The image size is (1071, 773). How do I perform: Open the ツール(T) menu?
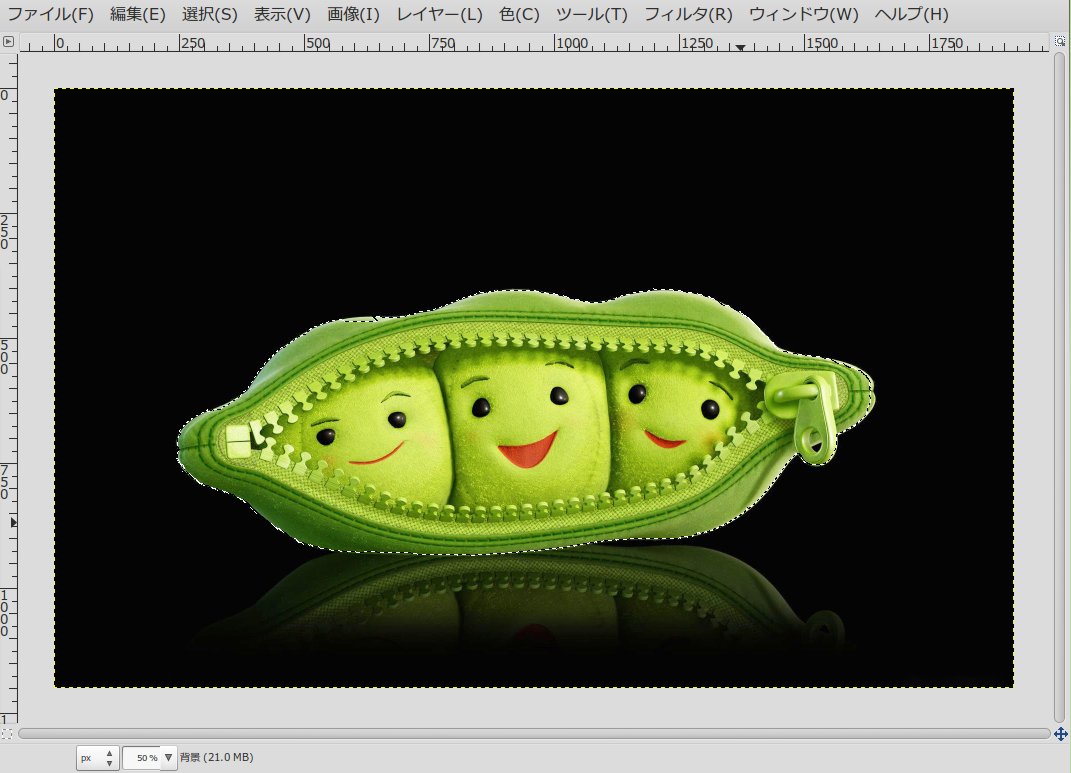[592, 14]
